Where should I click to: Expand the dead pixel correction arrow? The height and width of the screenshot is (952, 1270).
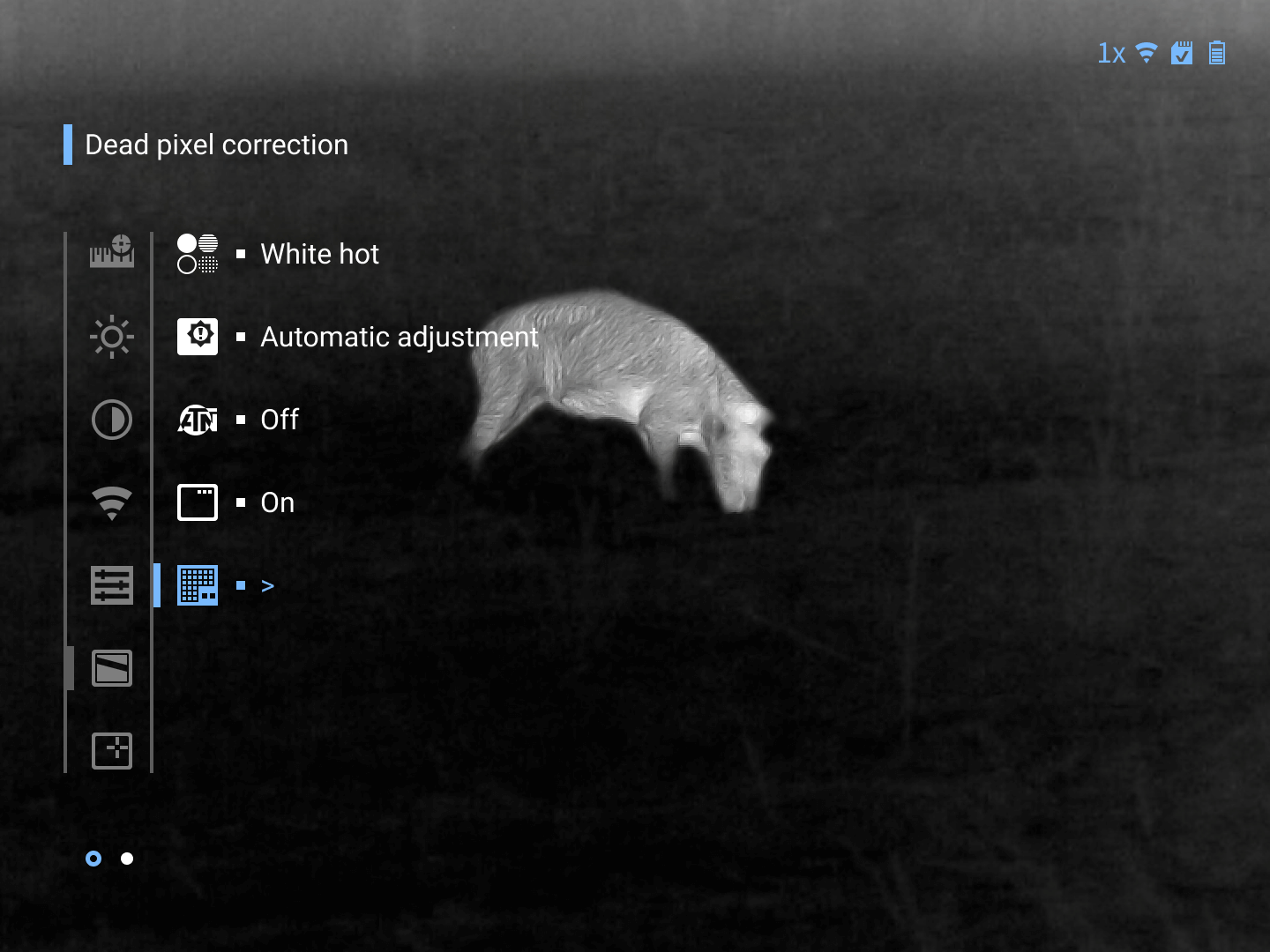pos(268,586)
